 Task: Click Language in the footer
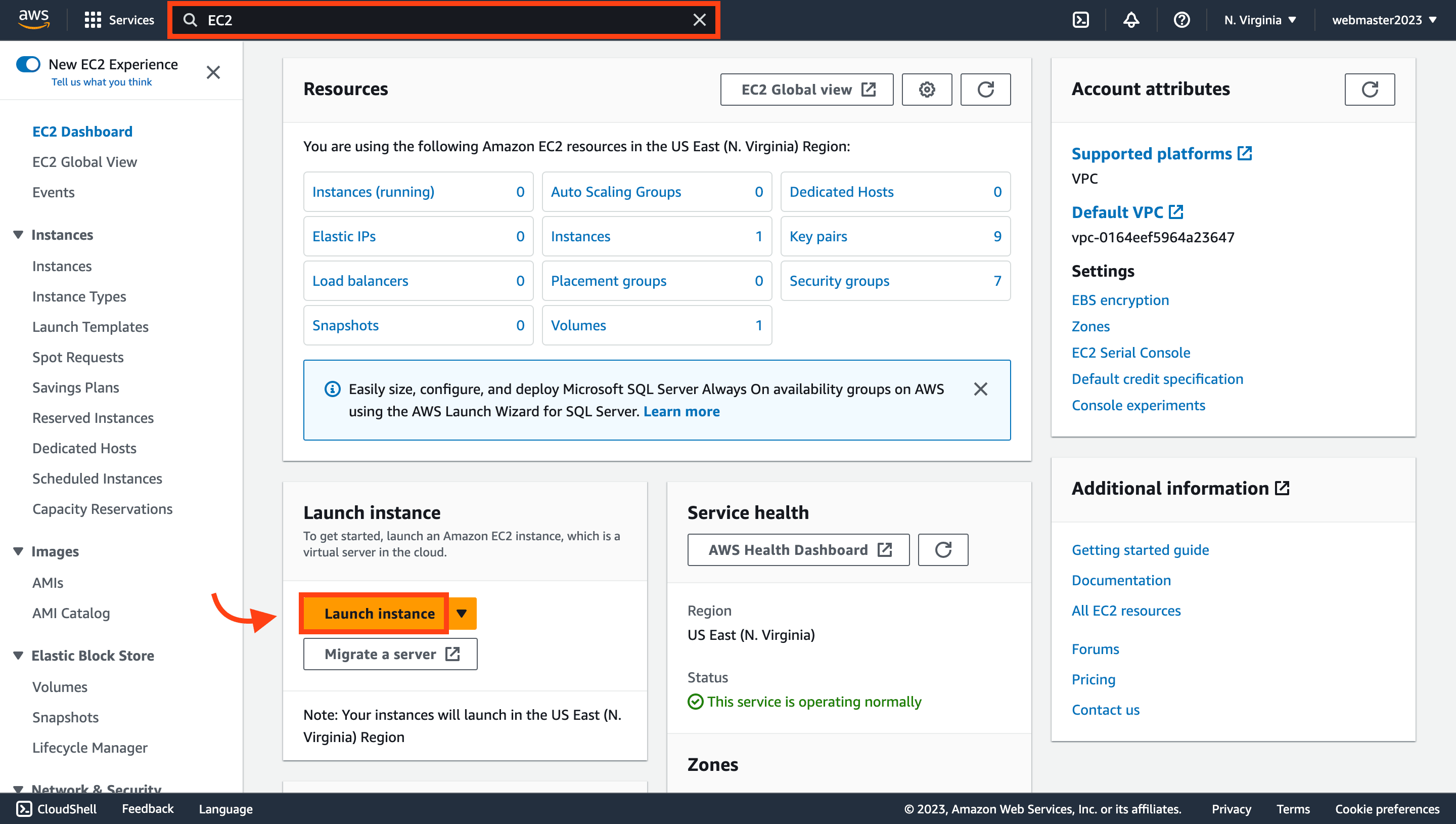[225, 809]
